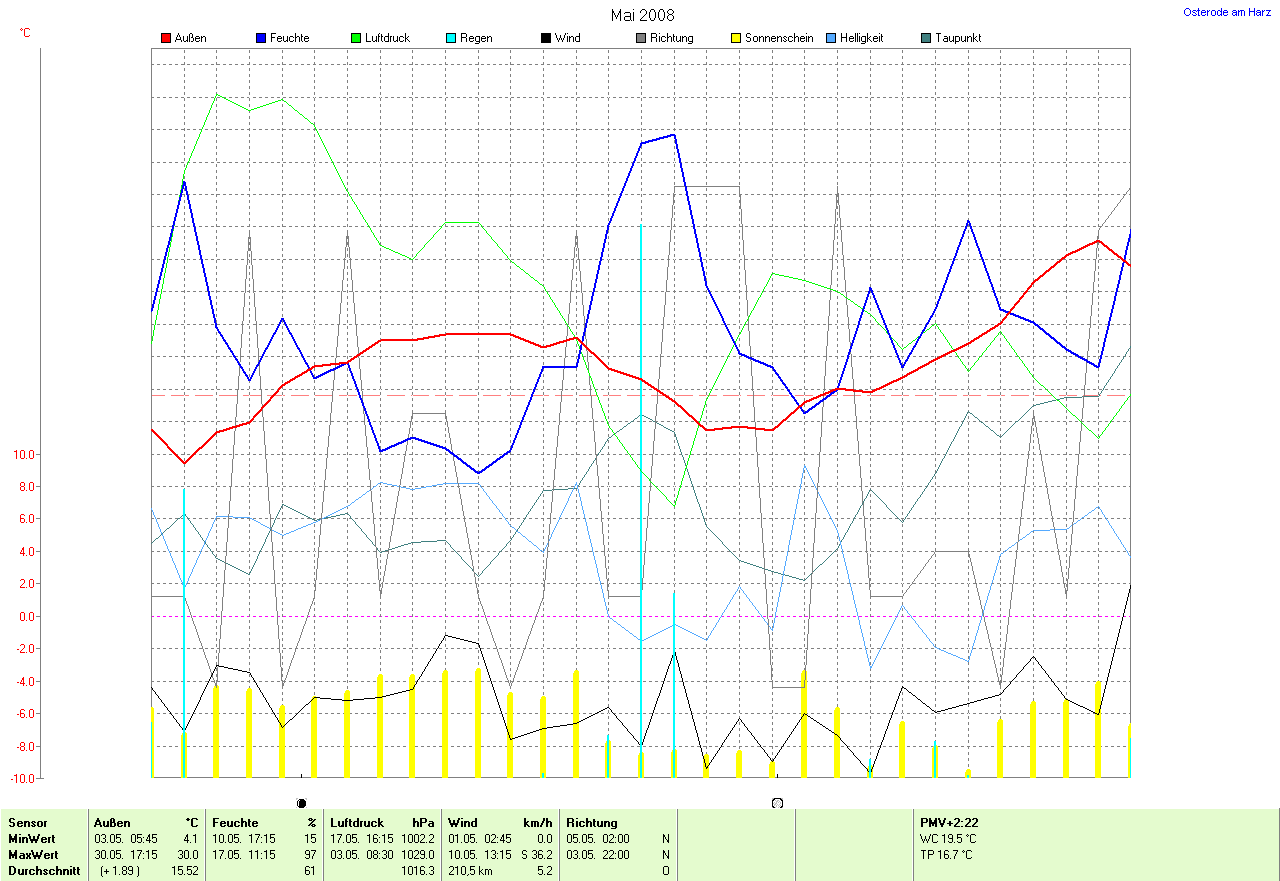Click the Luftdruck column header in table
Viewport: 1280px width, 881px height.
356,823
